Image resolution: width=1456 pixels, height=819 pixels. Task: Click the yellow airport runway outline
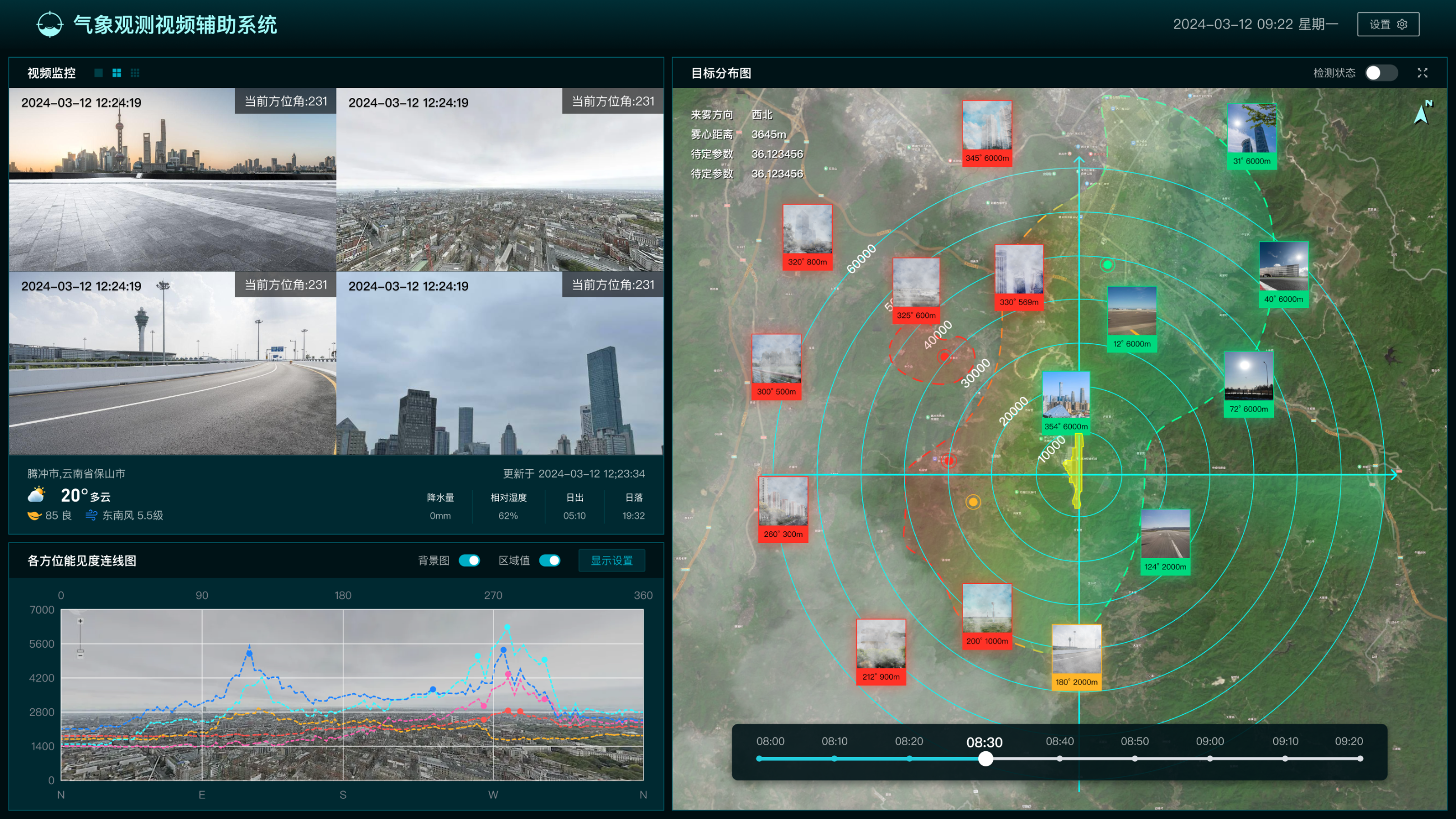coord(1075,470)
